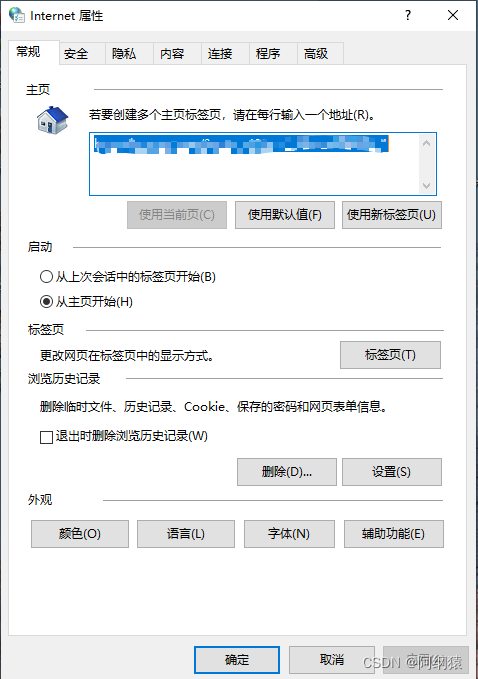
Task: Click the 使用默认值(F) button
Action: click(285, 215)
